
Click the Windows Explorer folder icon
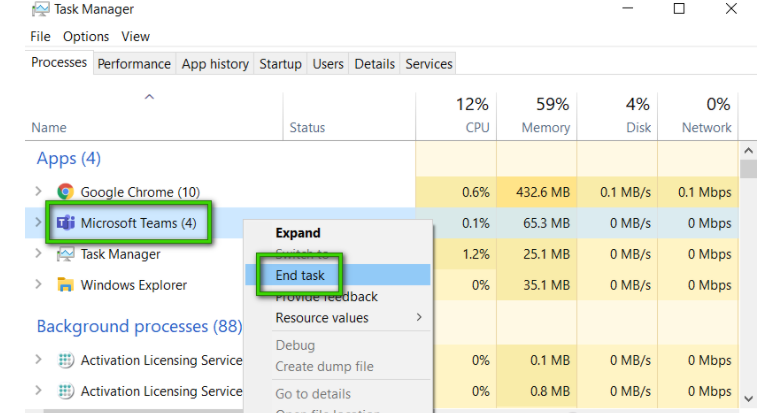65,285
